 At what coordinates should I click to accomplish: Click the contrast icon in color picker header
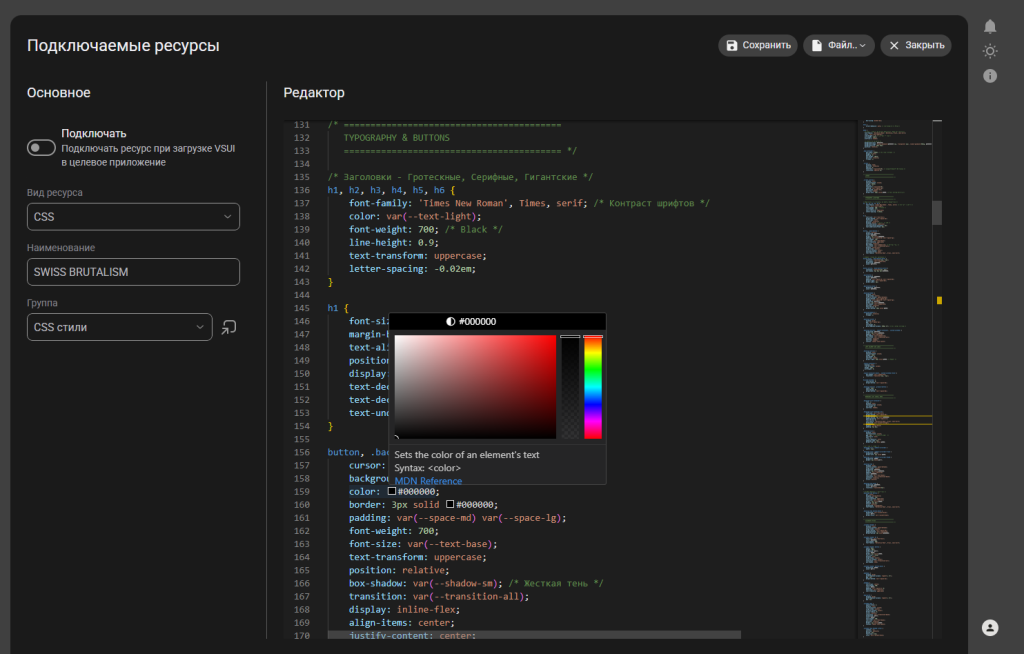450,322
